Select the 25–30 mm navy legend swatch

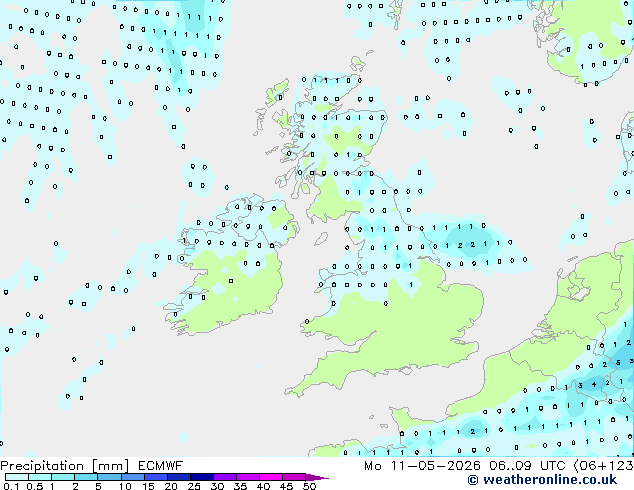pyautogui.click(x=202, y=477)
